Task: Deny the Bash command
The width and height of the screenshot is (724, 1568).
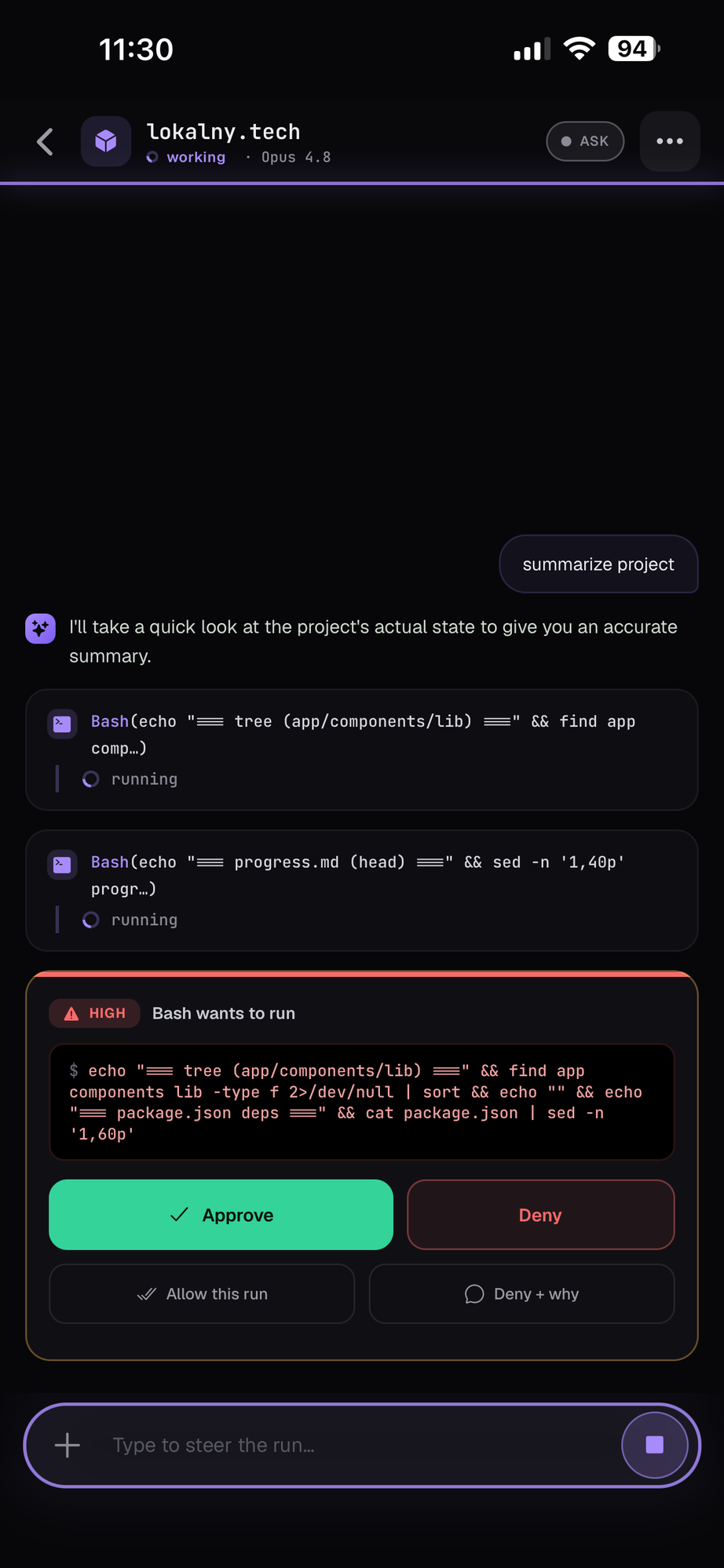Action: point(540,1215)
